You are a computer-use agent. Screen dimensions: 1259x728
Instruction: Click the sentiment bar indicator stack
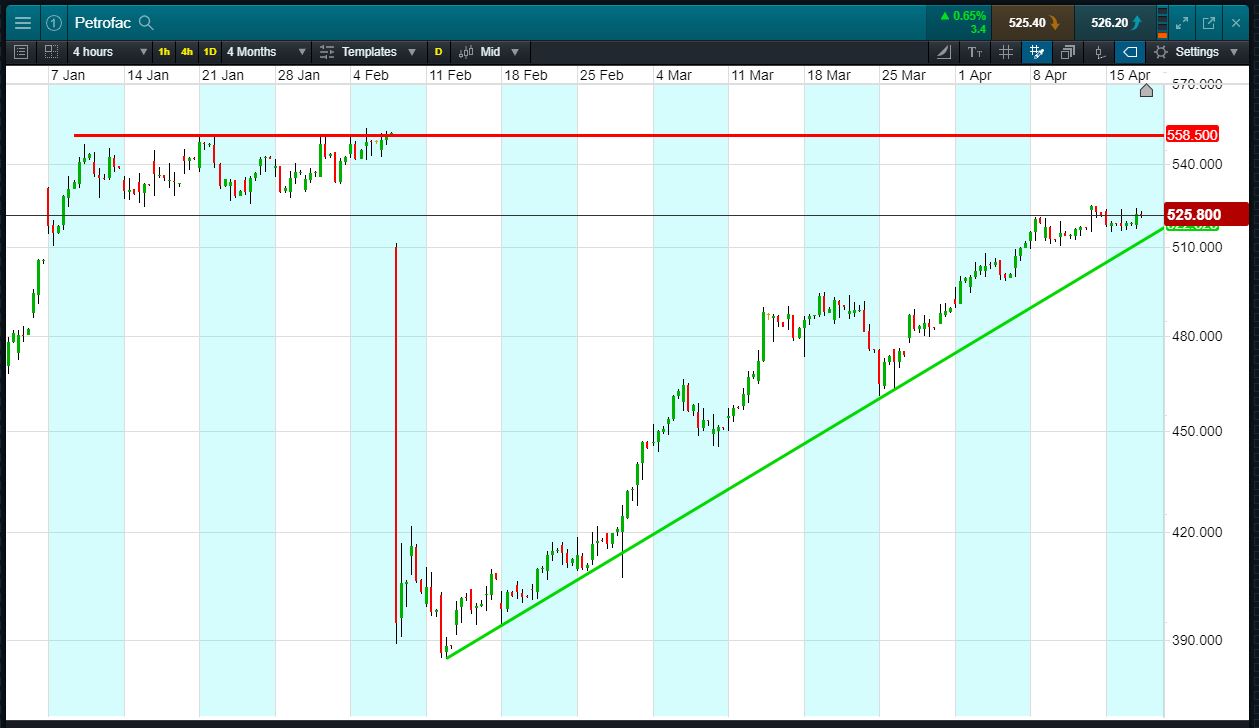point(1161,22)
